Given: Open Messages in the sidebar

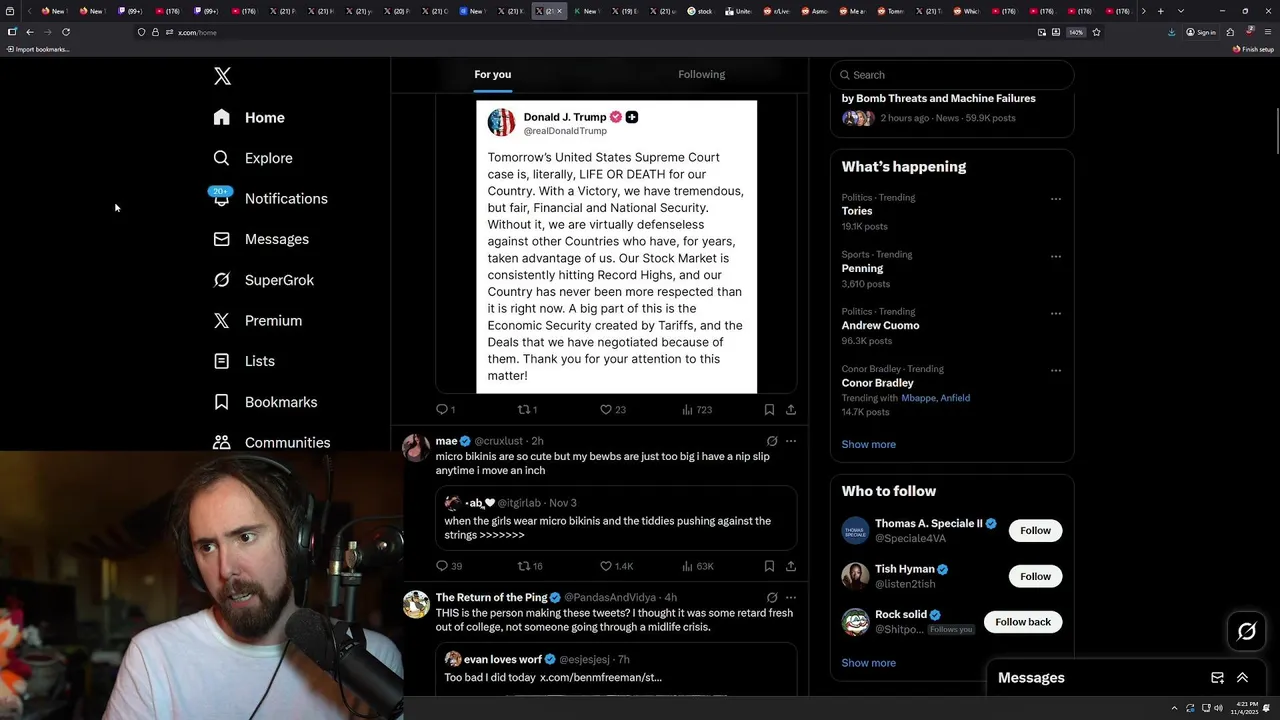Looking at the screenshot, I should [261, 239].
